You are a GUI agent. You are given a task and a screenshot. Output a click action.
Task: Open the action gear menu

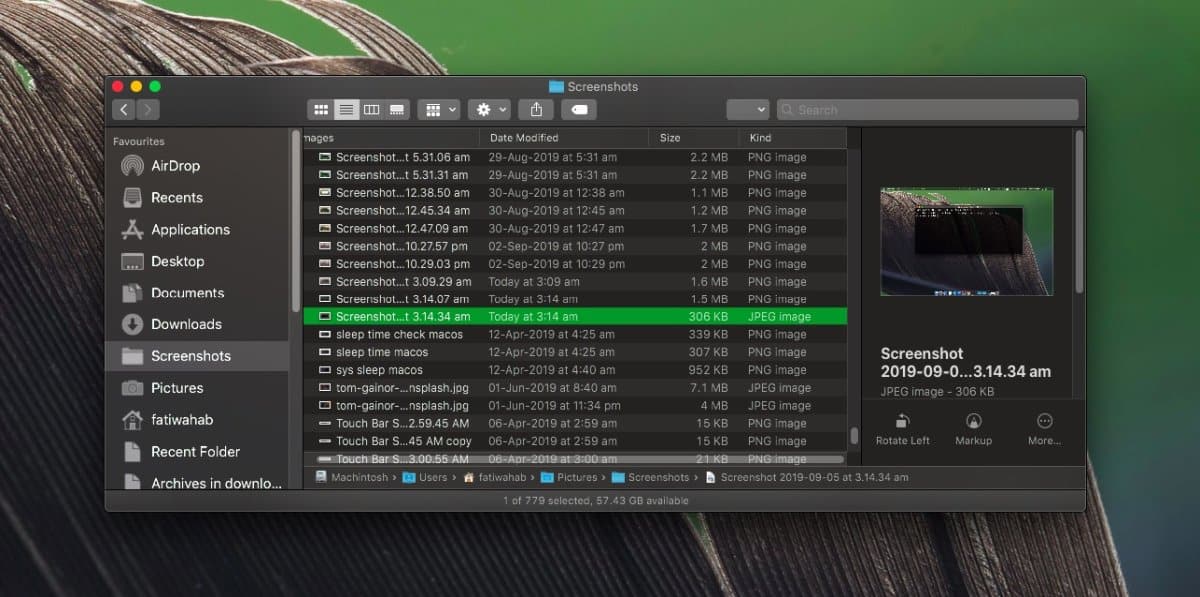pos(487,109)
